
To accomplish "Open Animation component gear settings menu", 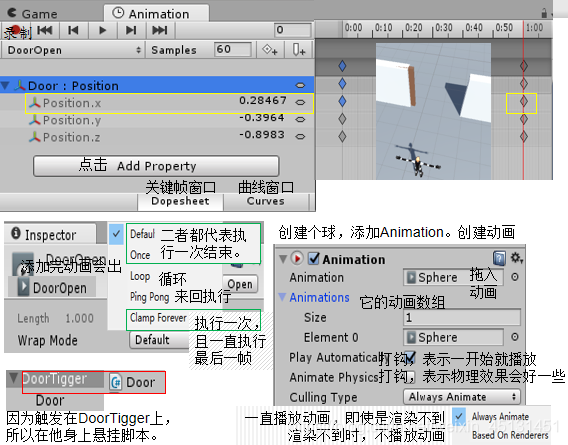I will (x=516, y=258).
